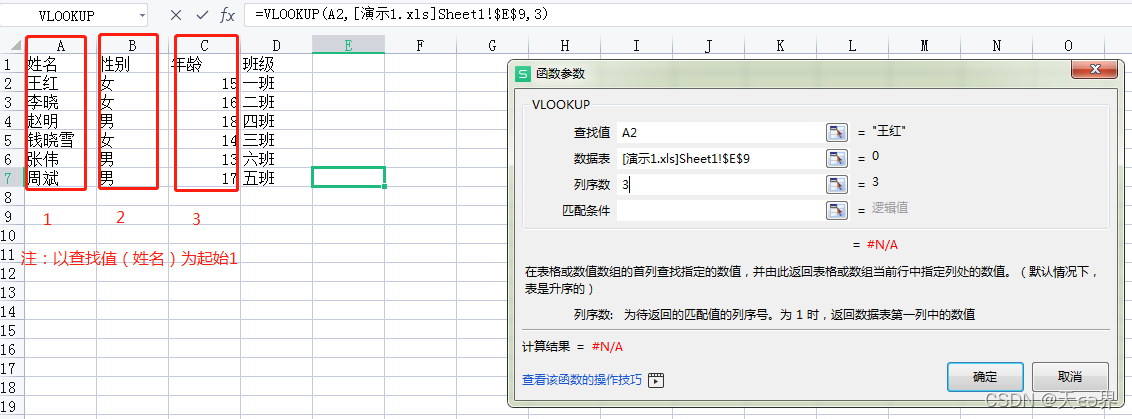
Task: Collapse dialog via 查找值 range picker icon
Action: point(836,132)
